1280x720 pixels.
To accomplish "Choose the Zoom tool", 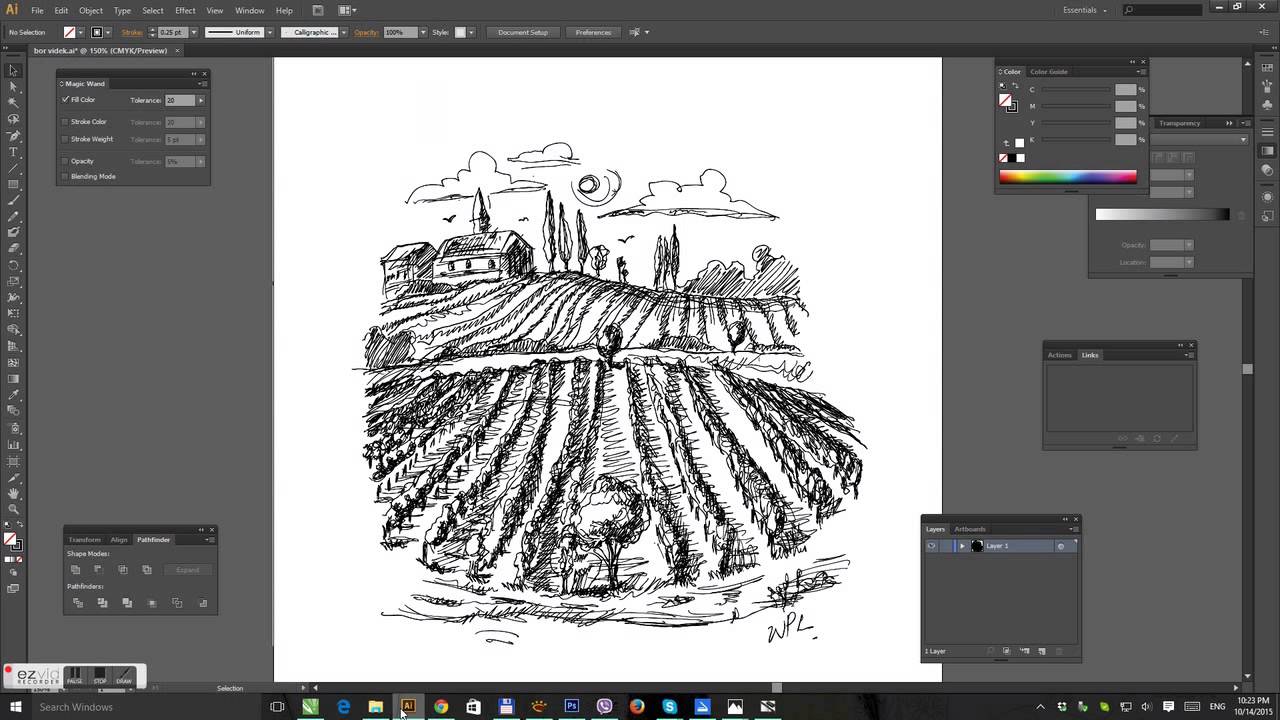I will pyautogui.click(x=13, y=509).
